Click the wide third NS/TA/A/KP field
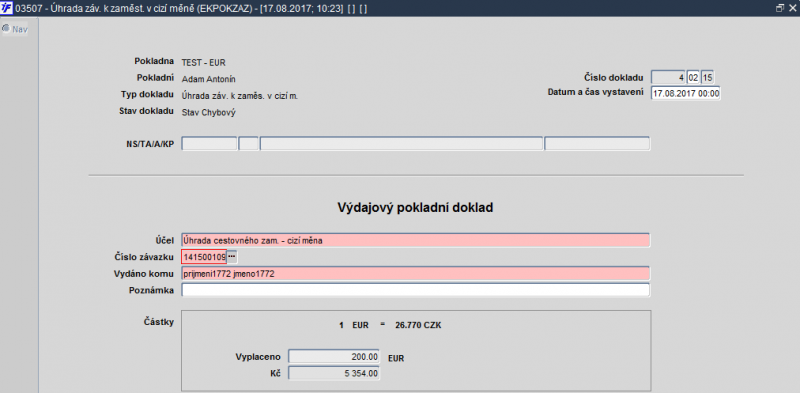The width and height of the screenshot is (800, 393). pos(401,143)
